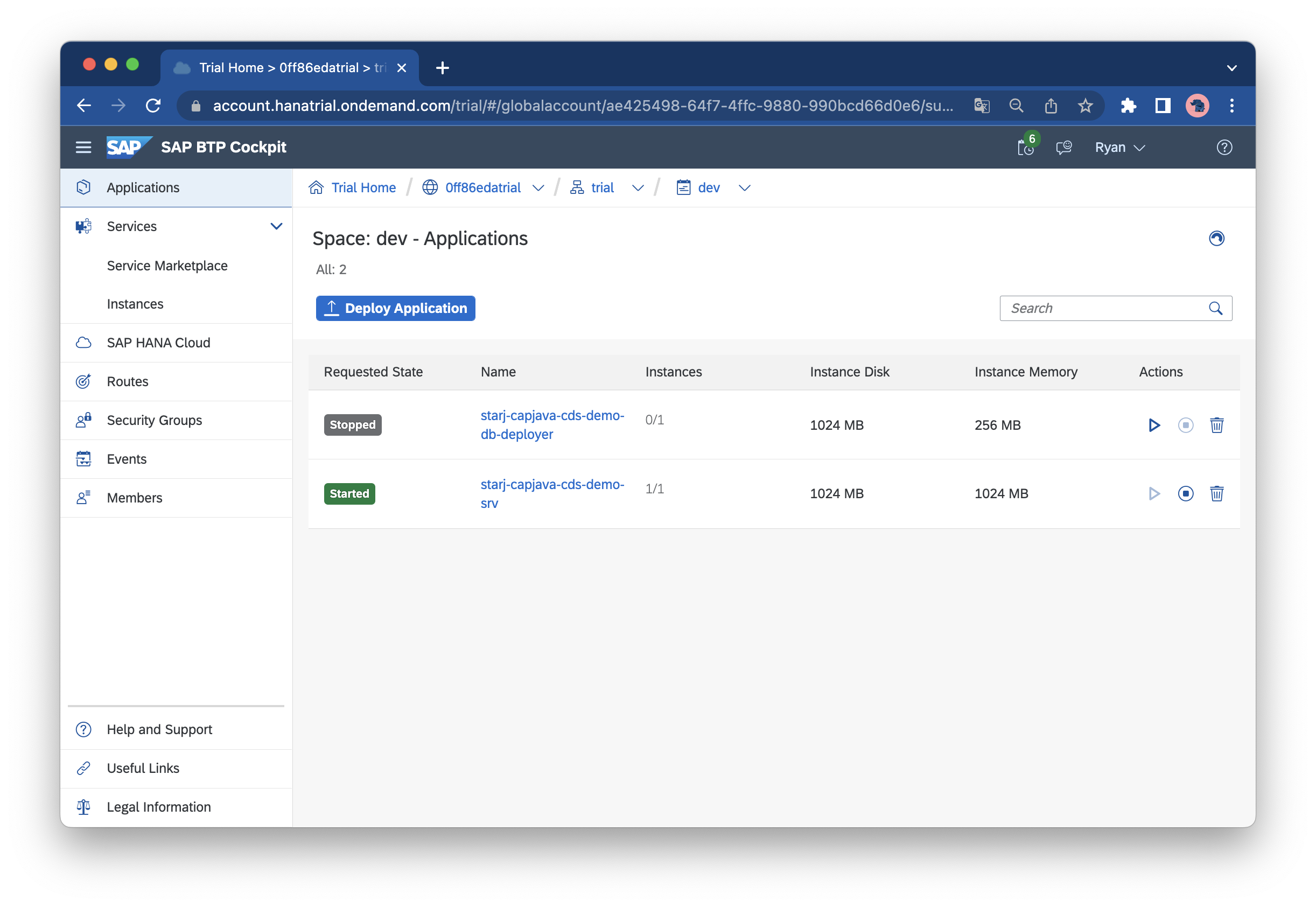Open the dev space breadcrumb dropdown
Screen dimensions: 1316x907
point(744,187)
